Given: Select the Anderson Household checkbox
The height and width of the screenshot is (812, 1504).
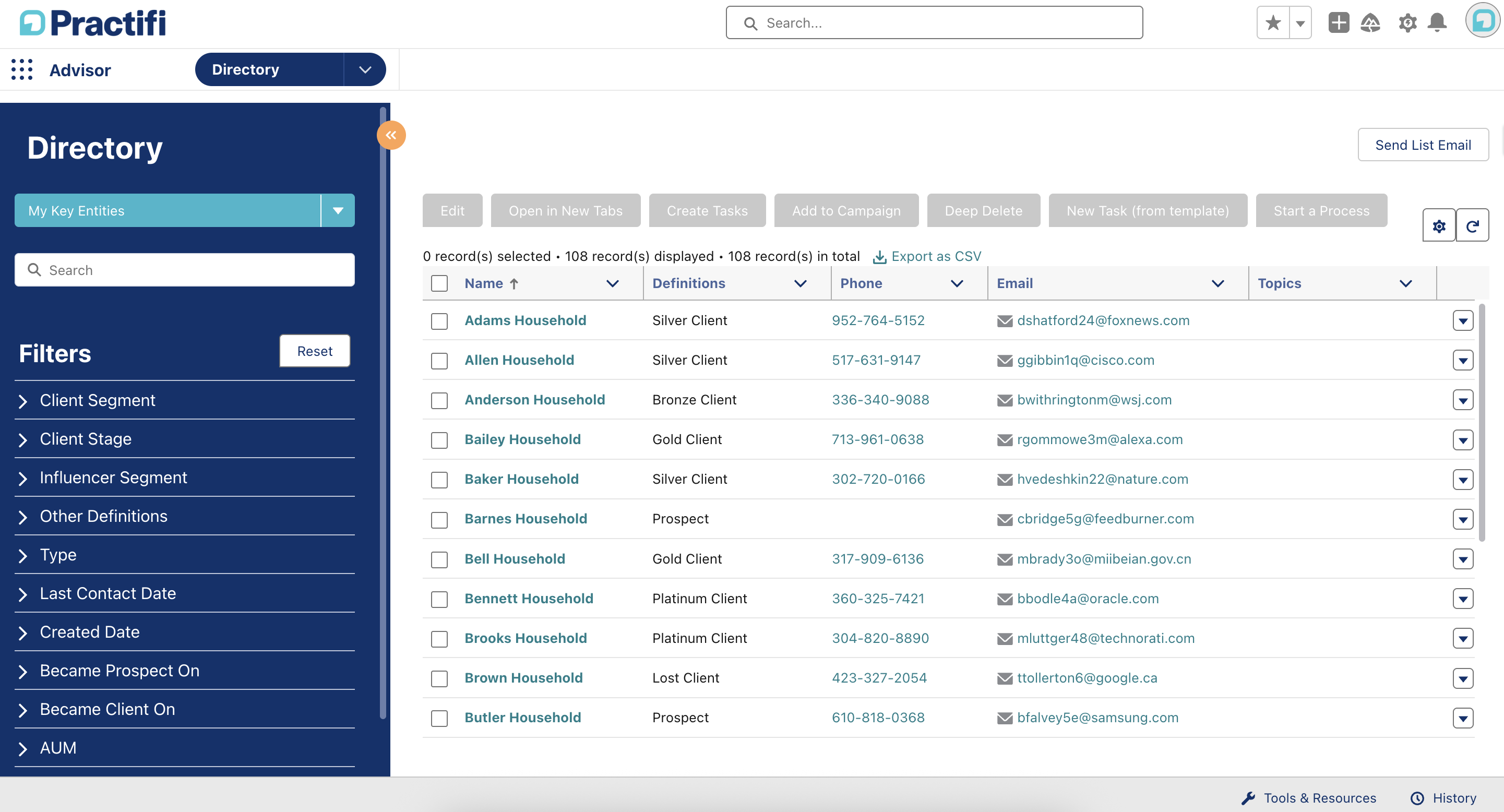Looking at the screenshot, I should 439,400.
